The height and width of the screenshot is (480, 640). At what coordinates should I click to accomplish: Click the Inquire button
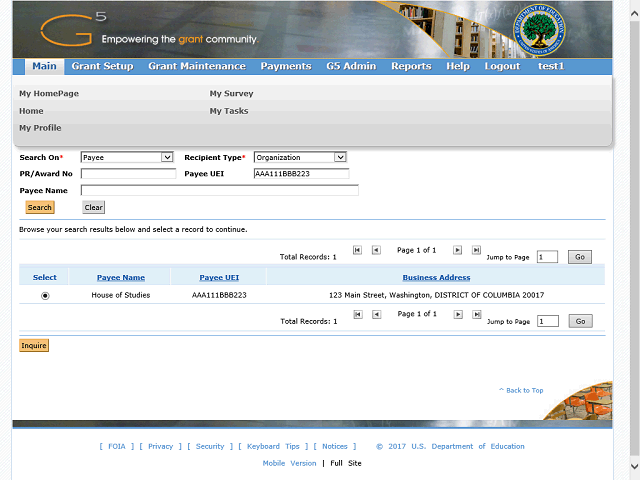point(34,345)
